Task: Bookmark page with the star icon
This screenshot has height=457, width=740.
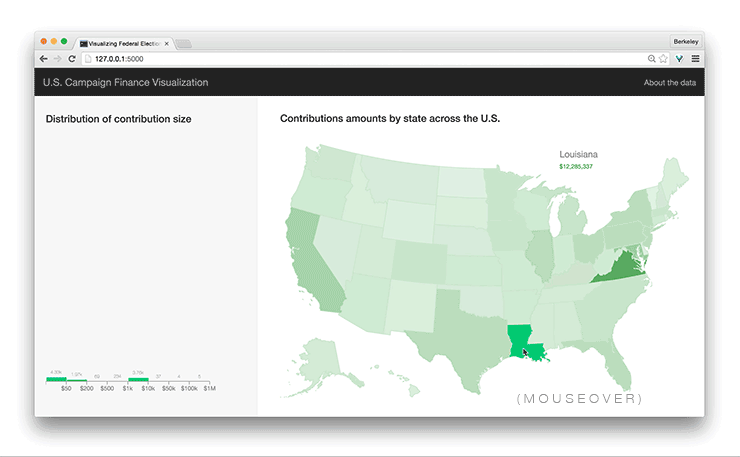Action: [664, 59]
